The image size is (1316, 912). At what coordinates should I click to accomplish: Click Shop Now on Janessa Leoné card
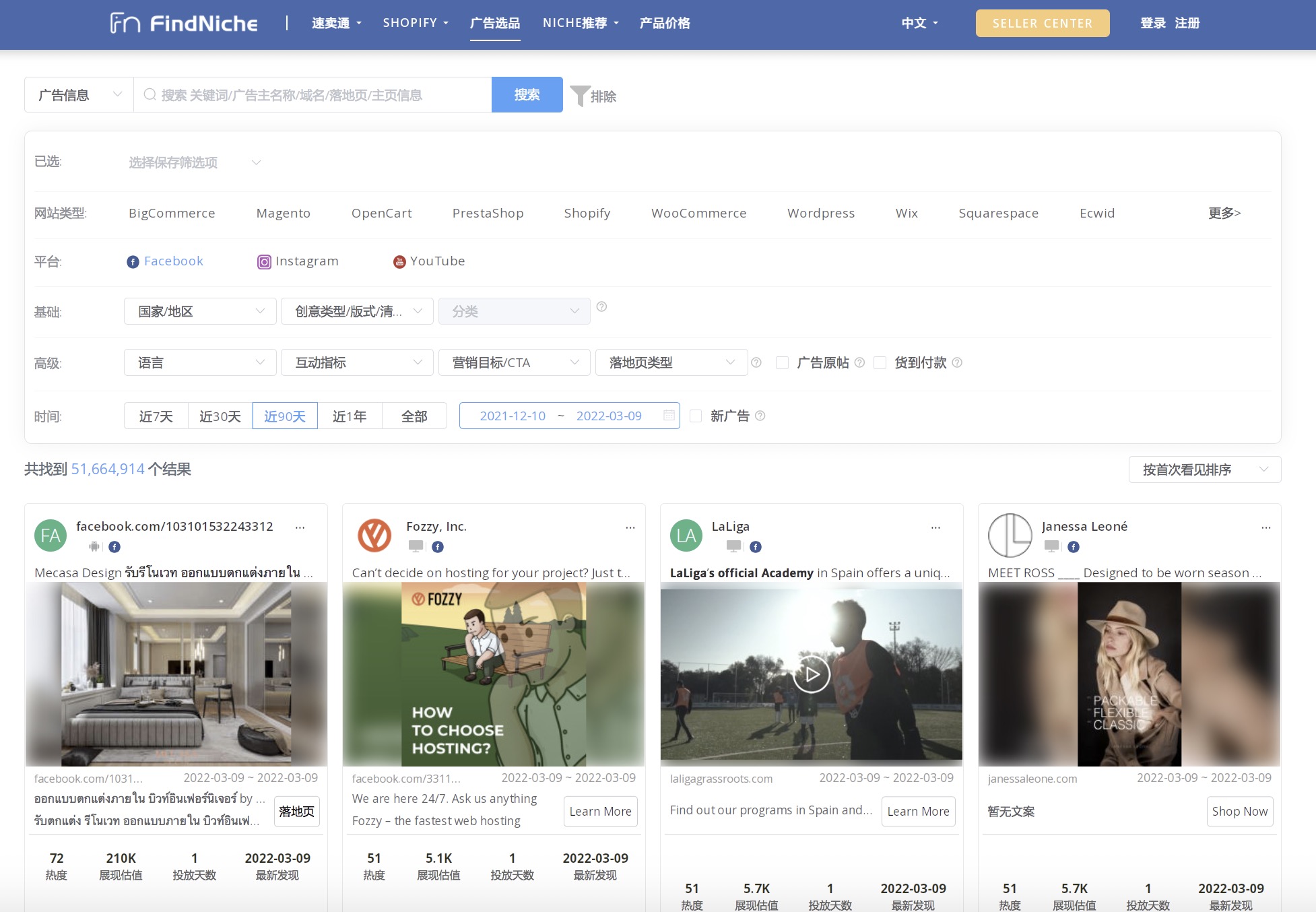point(1239,812)
